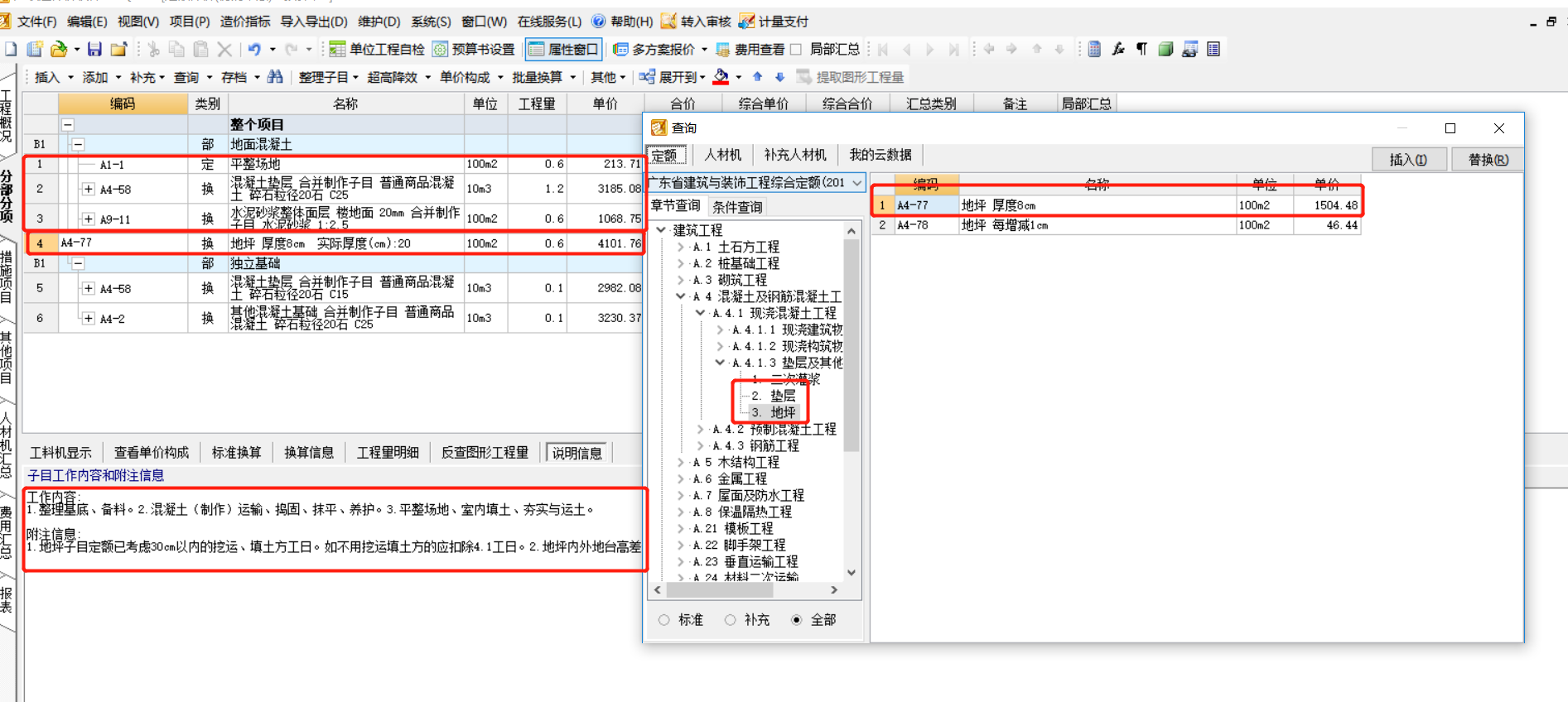
Task: Open the 在线服务(L) menu
Action: pyautogui.click(x=550, y=22)
